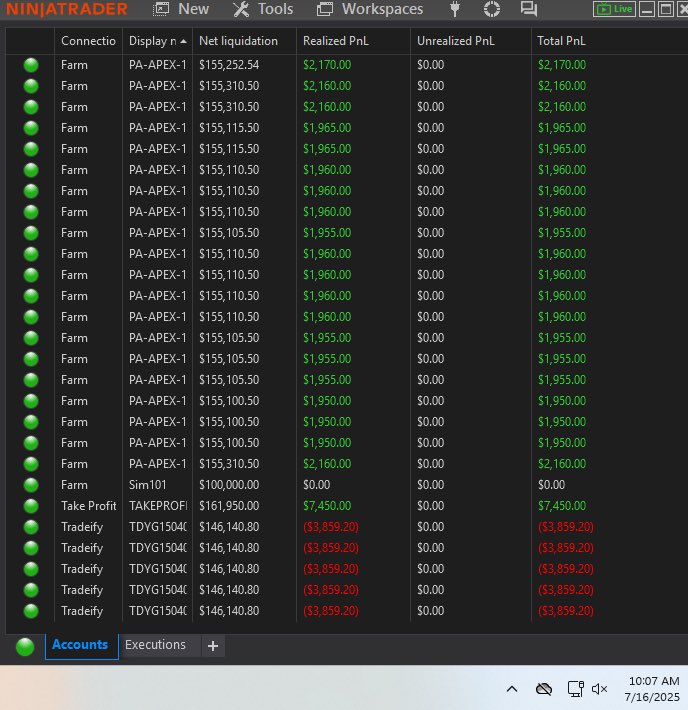Click the green Live button

[x=615, y=9]
